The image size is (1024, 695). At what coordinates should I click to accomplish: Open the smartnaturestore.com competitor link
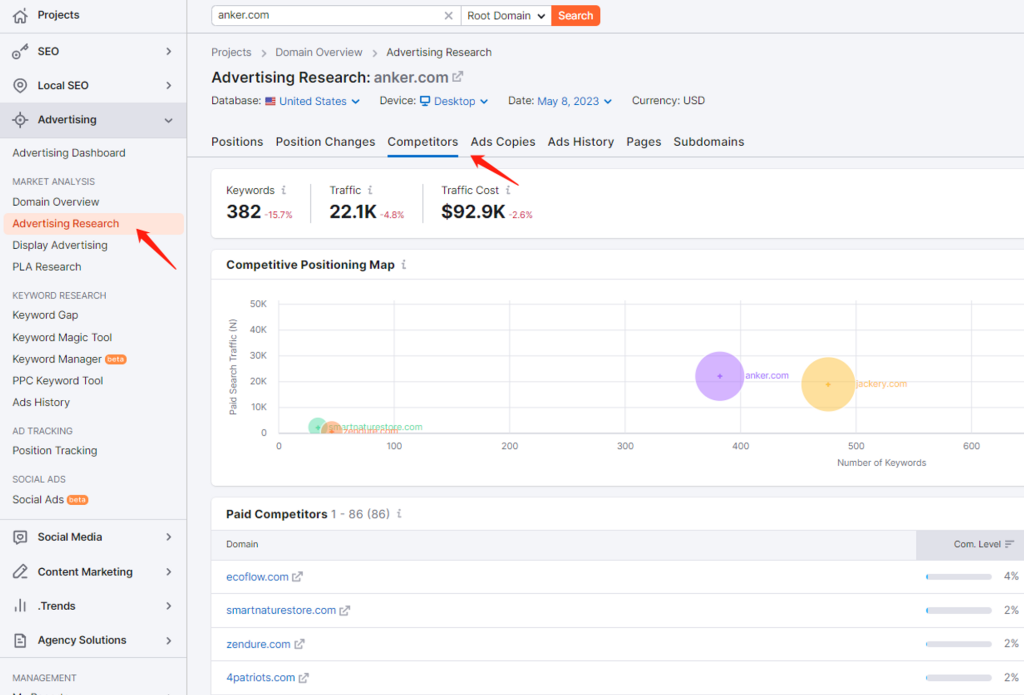tap(281, 610)
